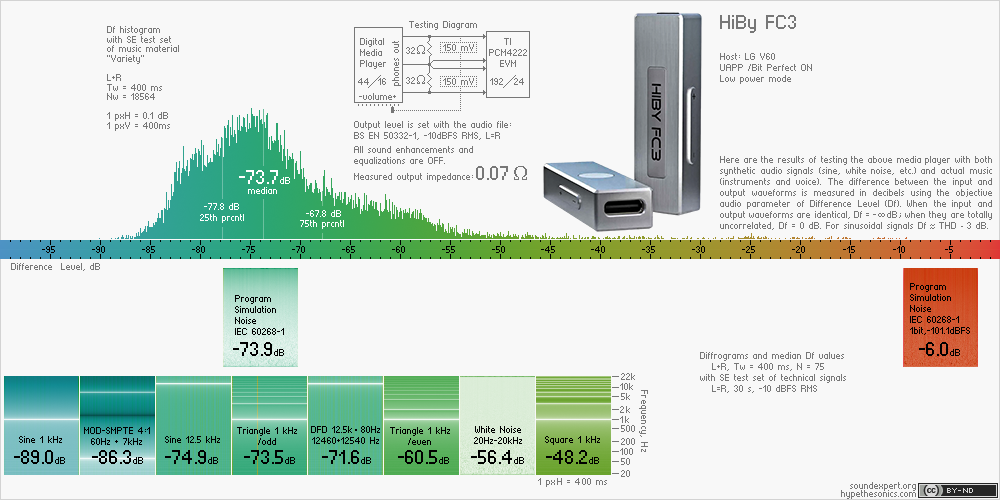Click the 1 pxH = 0.1 dB note

coord(138,115)
